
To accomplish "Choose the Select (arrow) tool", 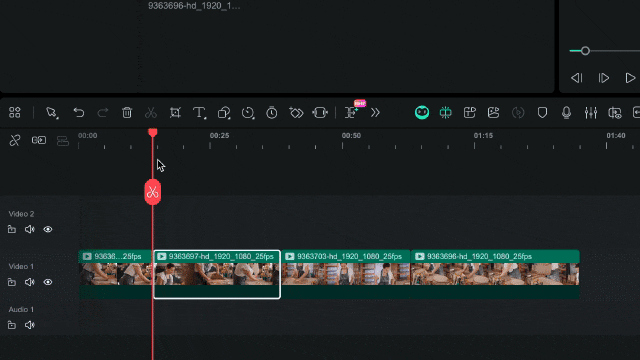I will (52, 112).
